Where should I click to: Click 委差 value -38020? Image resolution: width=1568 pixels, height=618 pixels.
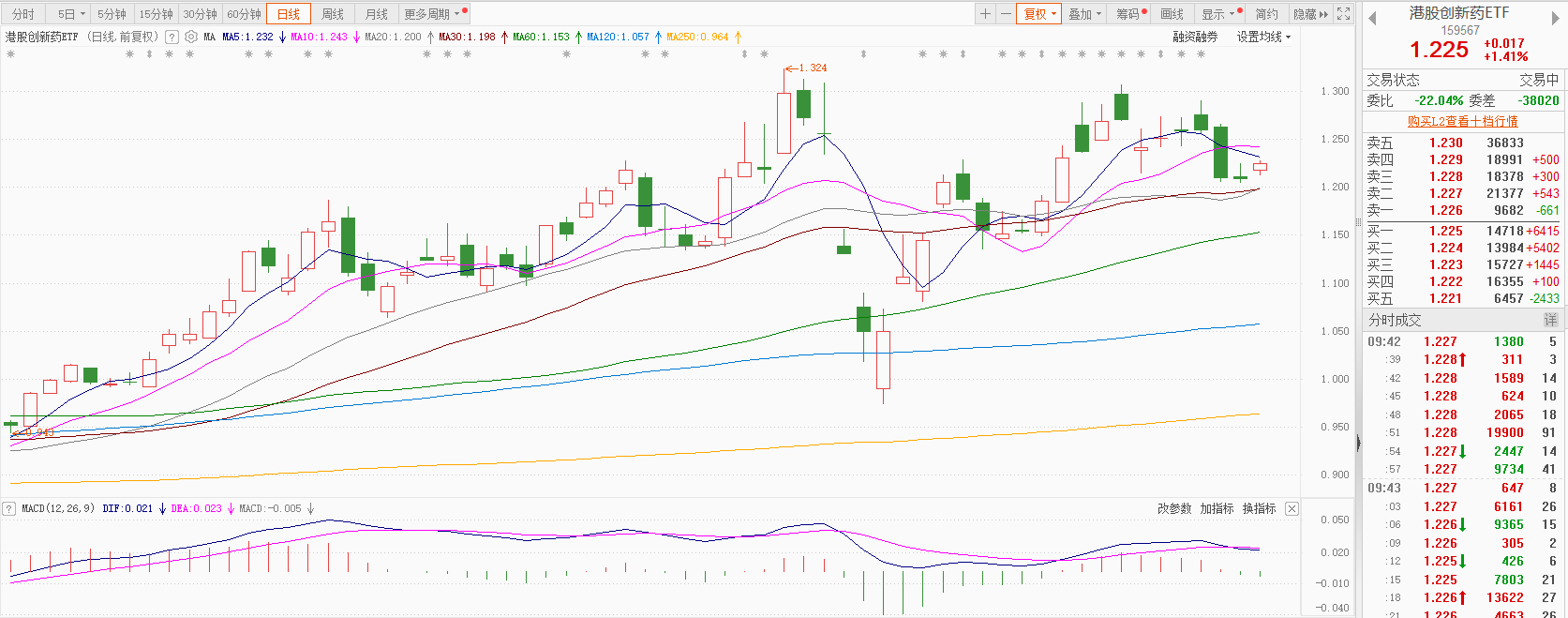pyautogui.click(x=1539, y=100)
